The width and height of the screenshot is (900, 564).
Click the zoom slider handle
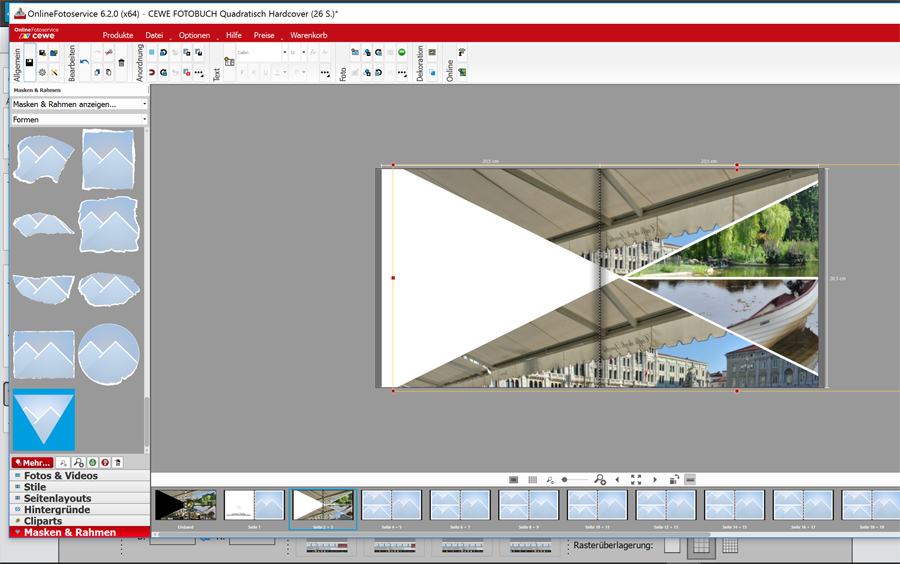565,480
